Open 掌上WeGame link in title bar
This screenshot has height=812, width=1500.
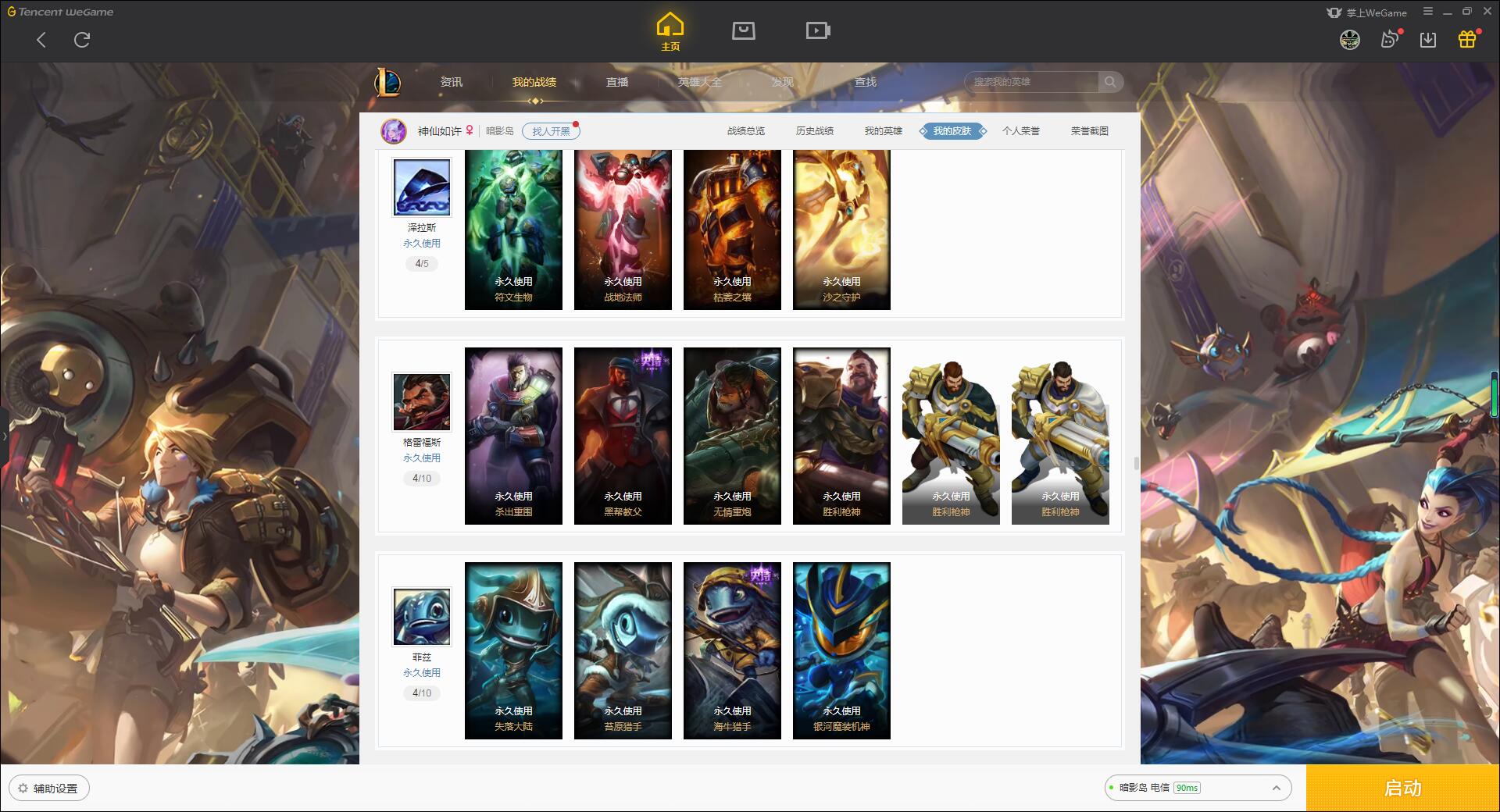[x=1366, y=12]
